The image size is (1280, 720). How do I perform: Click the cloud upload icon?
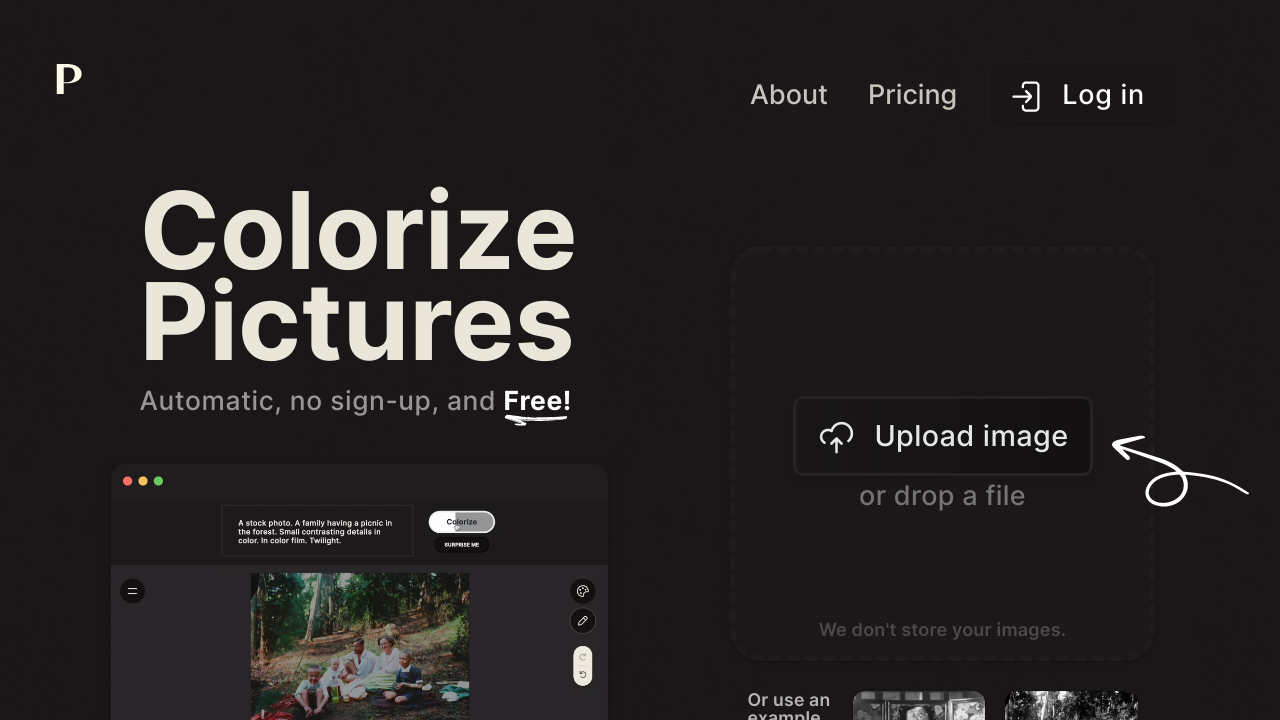click(x=836, y=437)
